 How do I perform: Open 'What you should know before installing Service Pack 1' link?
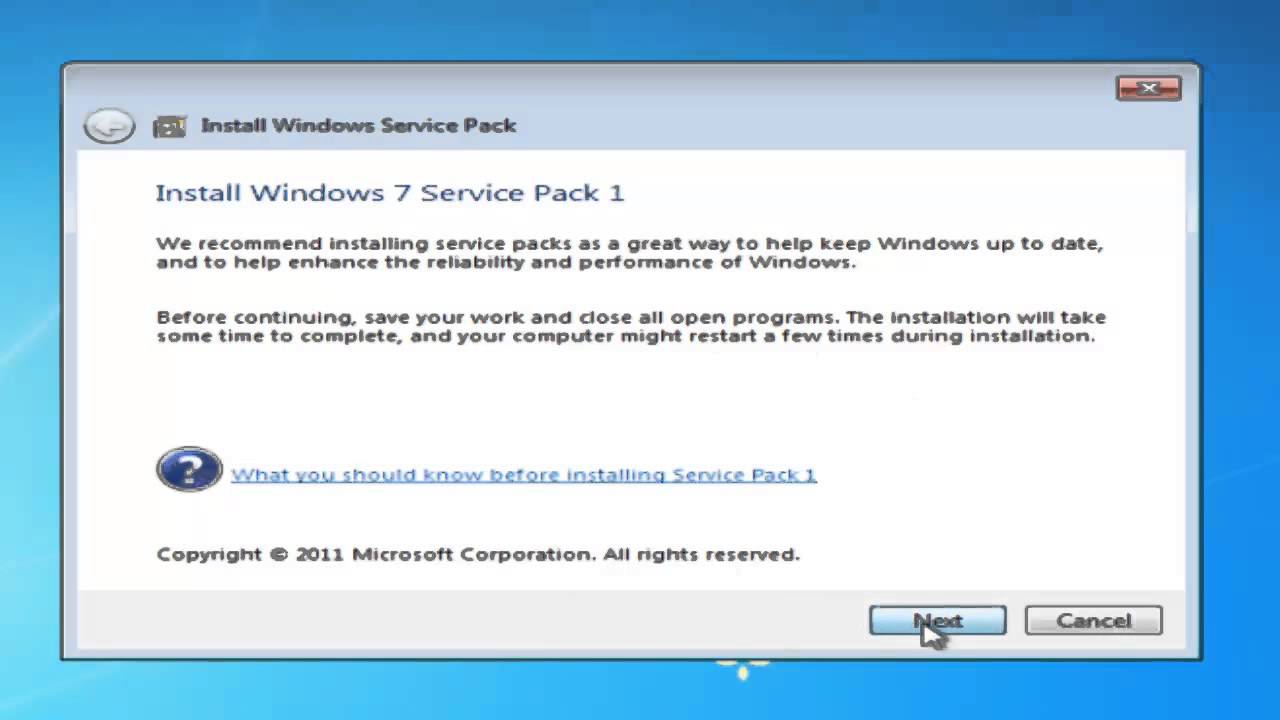(523, 475)
